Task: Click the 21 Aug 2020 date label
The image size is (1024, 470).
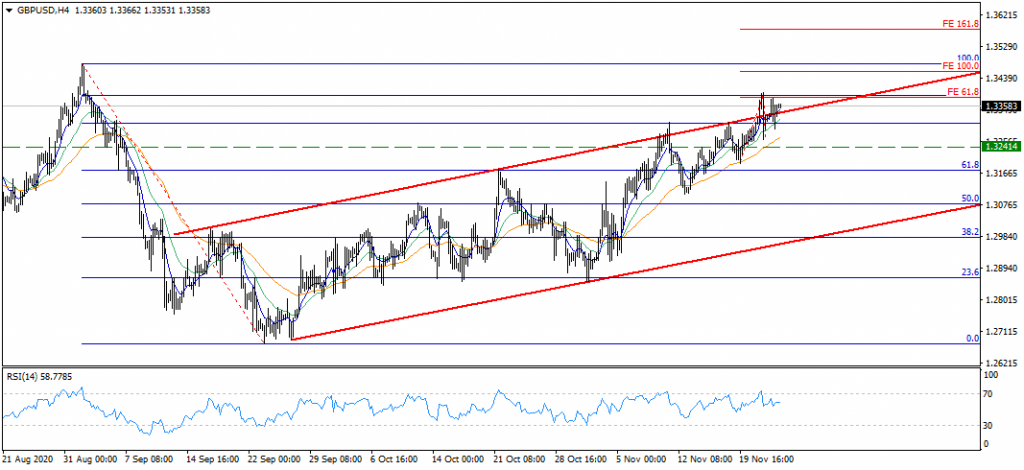Action: [x=27, y=459]
